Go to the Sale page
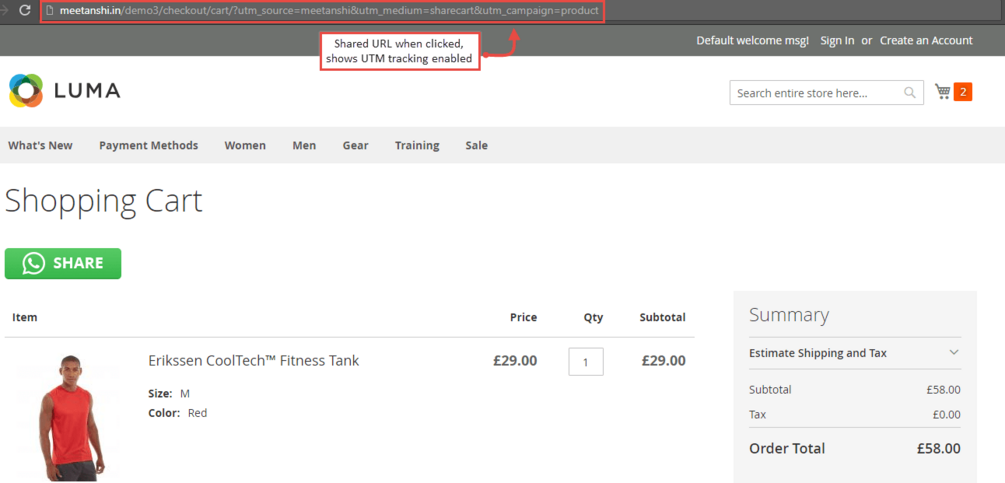Image resolution: width=1005 pixels, height=483 pixels. coord(476,146)
